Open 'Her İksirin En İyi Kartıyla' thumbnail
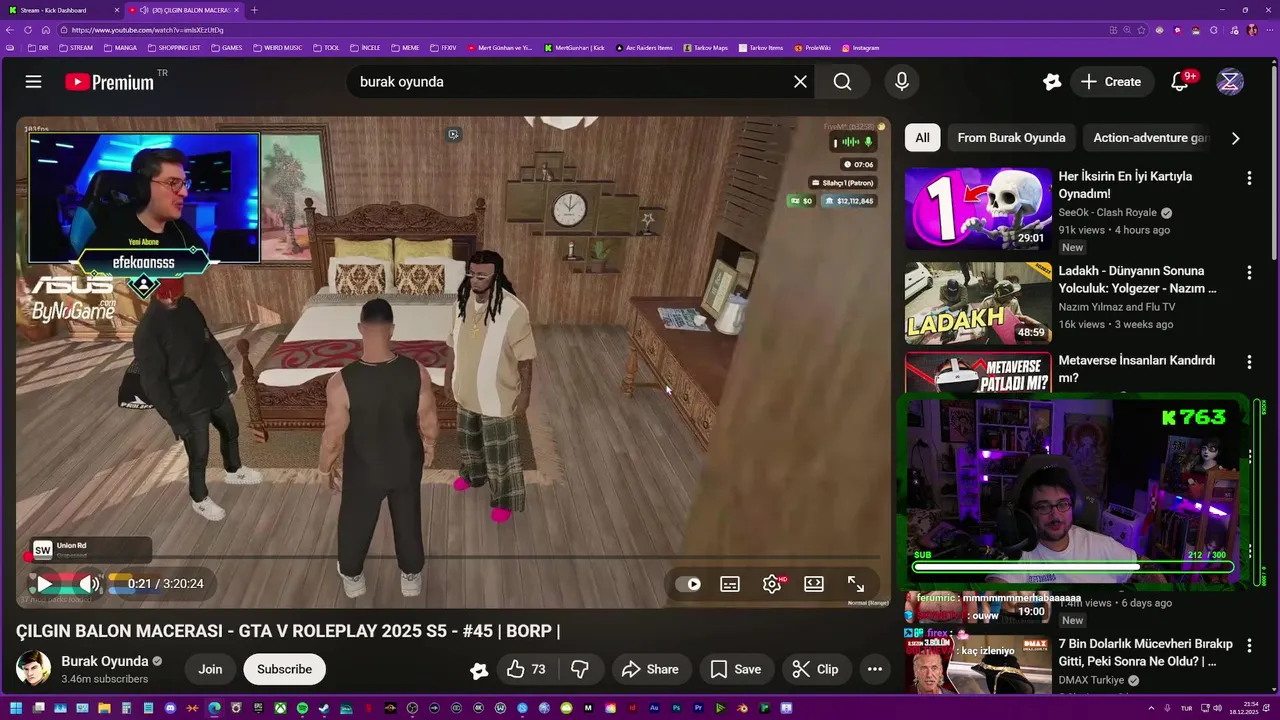 (978, 208)
